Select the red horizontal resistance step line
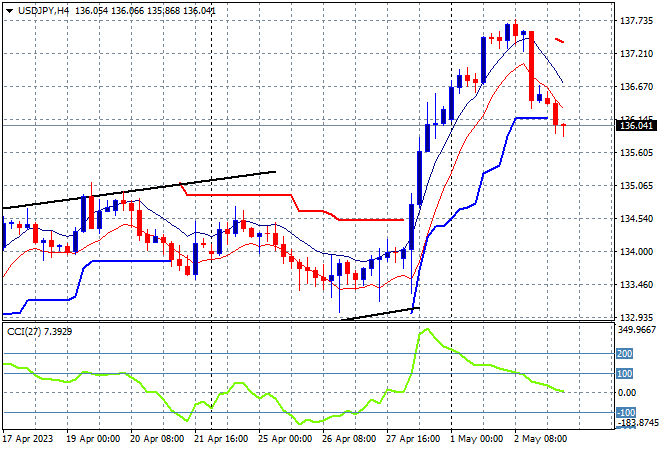The image size is (660, 450). point(292,202)
